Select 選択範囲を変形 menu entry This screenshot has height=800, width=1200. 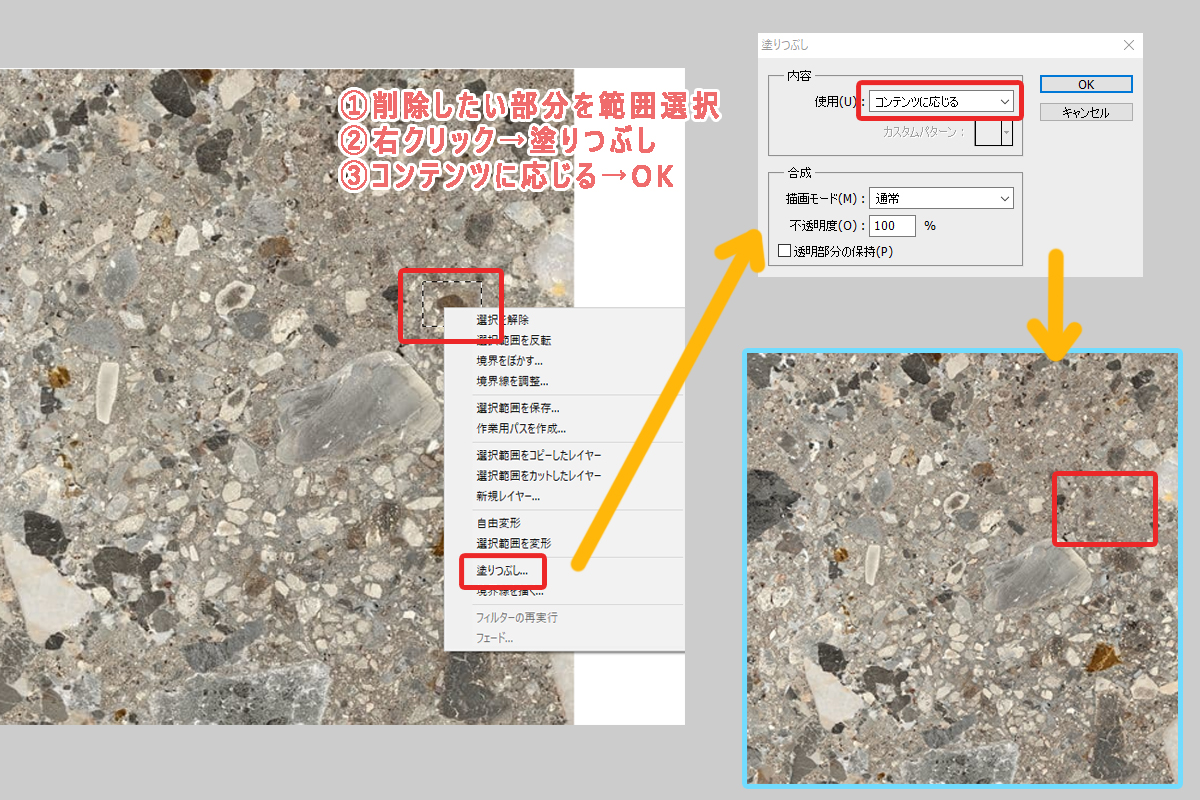(x=513, y=543)
